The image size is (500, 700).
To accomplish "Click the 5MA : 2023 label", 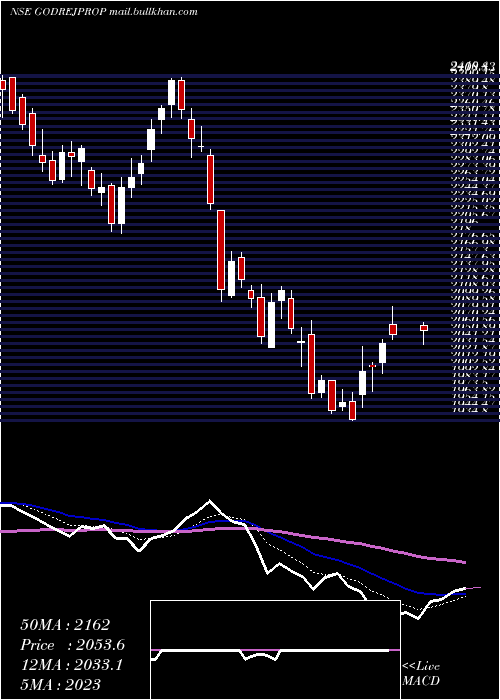I will (60, 684).
